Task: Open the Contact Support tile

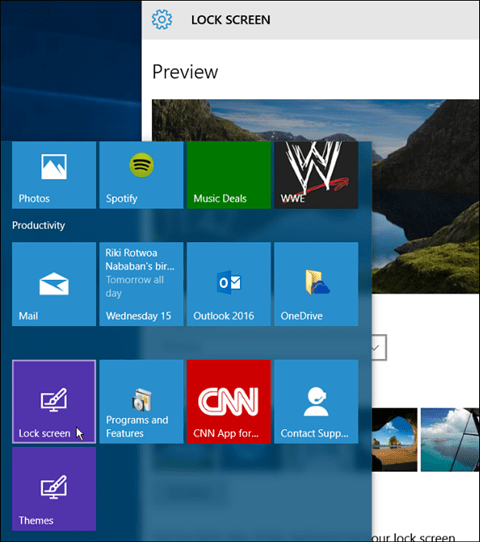Action: 316,402
